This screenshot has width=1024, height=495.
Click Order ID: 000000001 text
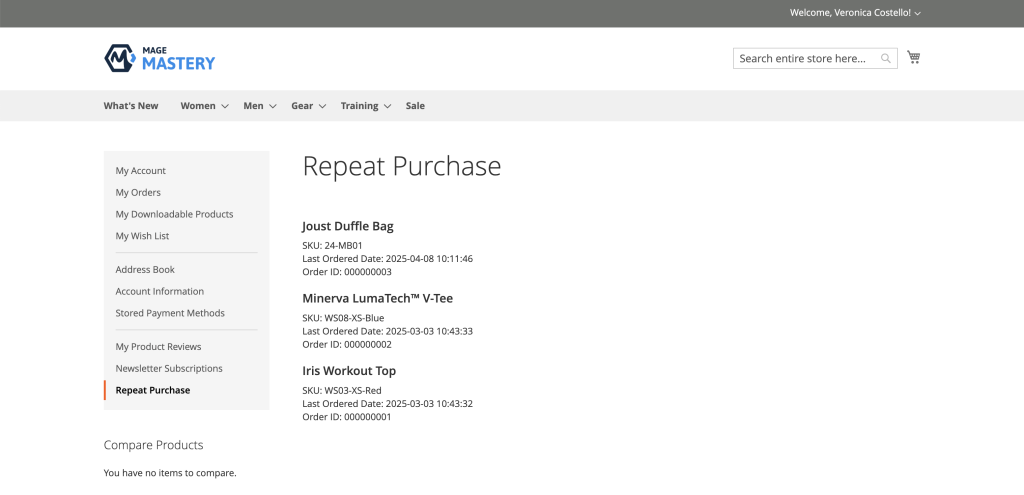[x=347, y=417]
